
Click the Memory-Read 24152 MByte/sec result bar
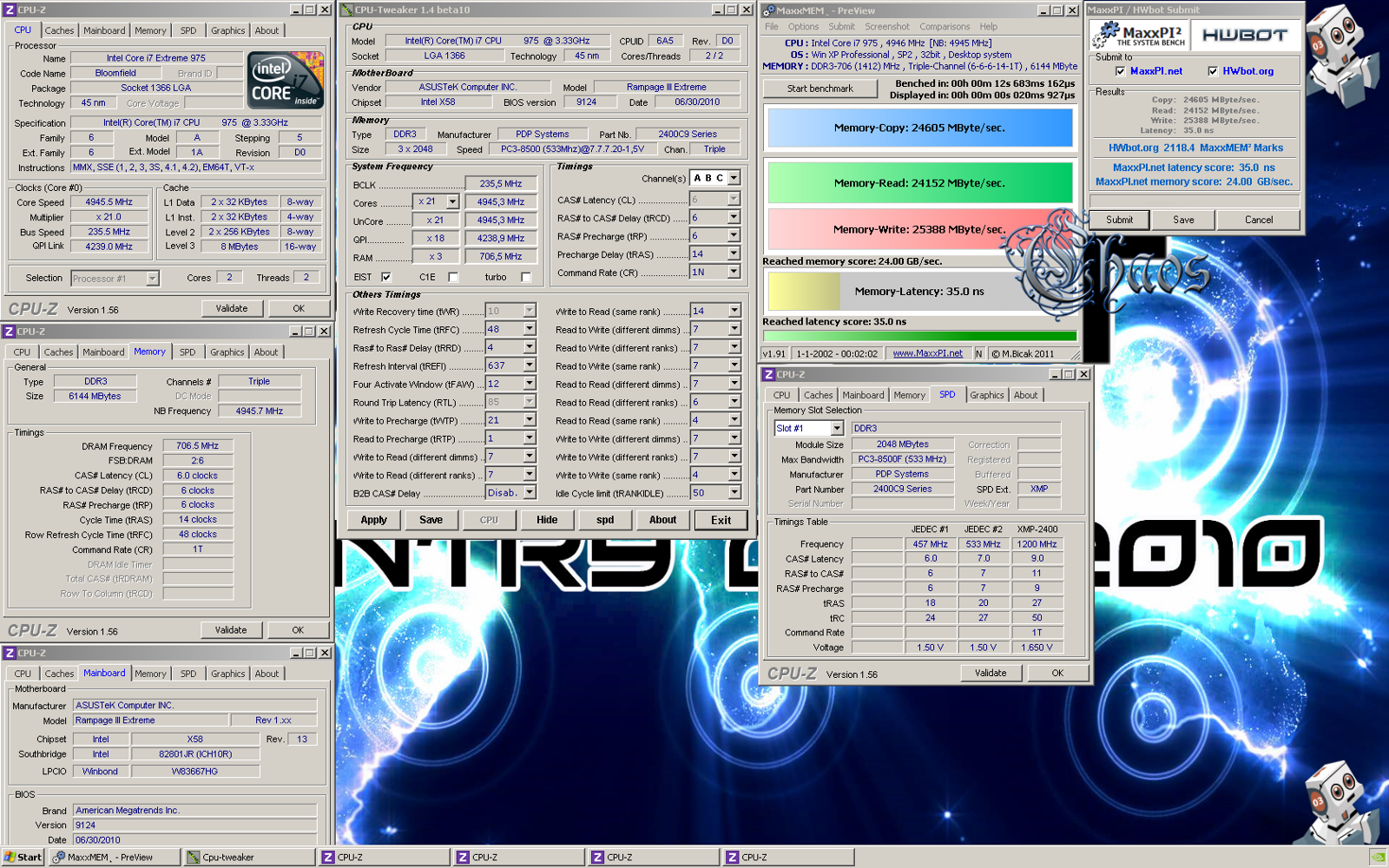(919, 183)
